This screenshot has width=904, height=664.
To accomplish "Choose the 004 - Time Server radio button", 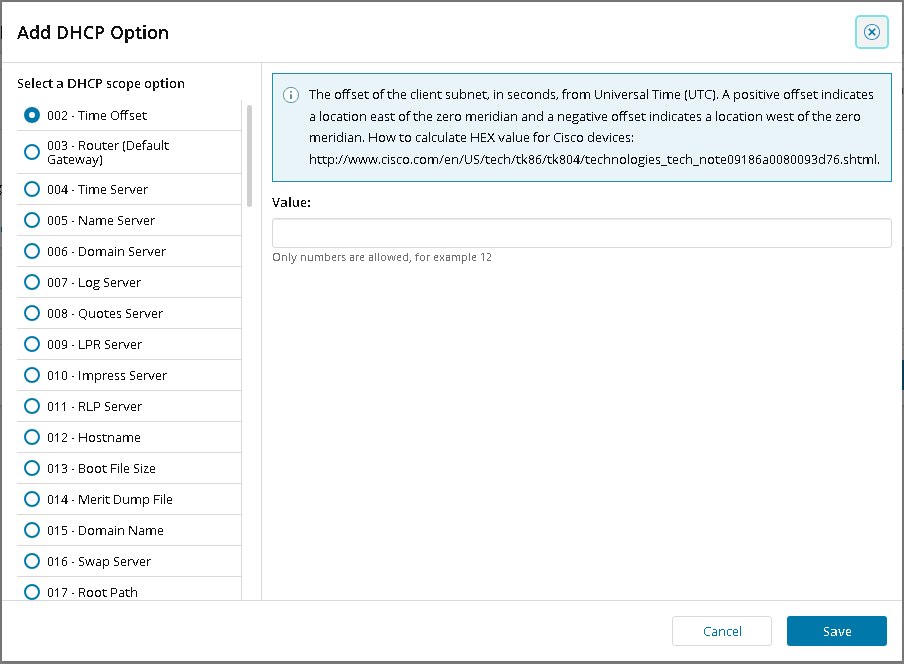I will point(32,189).
